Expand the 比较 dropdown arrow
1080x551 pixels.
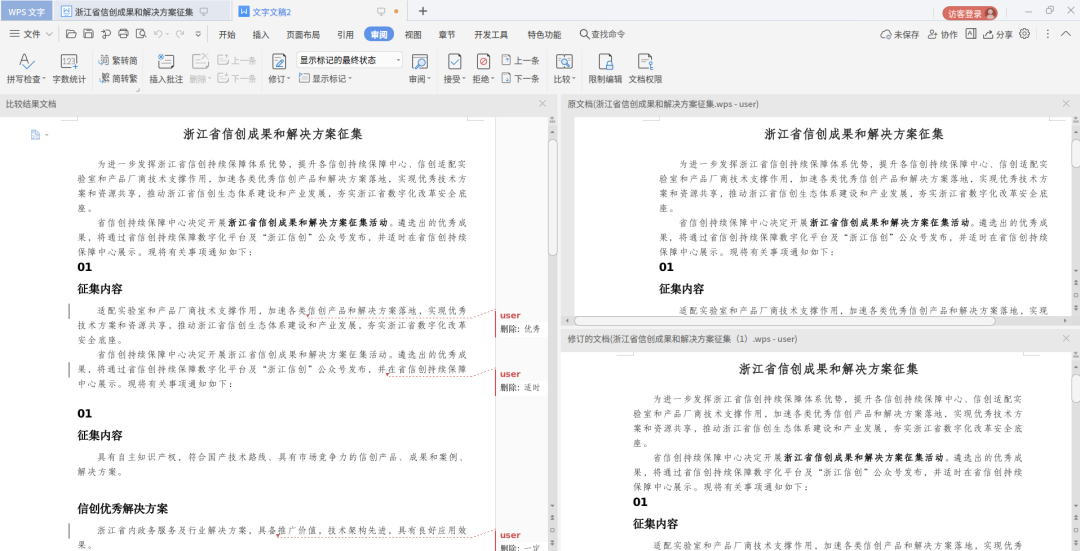(x=574, y=80)
